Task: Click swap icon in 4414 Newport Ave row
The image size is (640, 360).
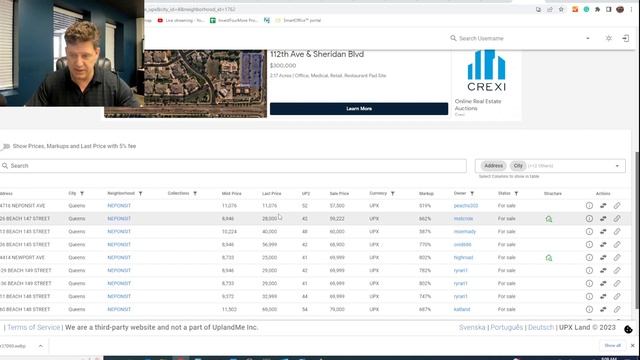Action: [603, 258]
